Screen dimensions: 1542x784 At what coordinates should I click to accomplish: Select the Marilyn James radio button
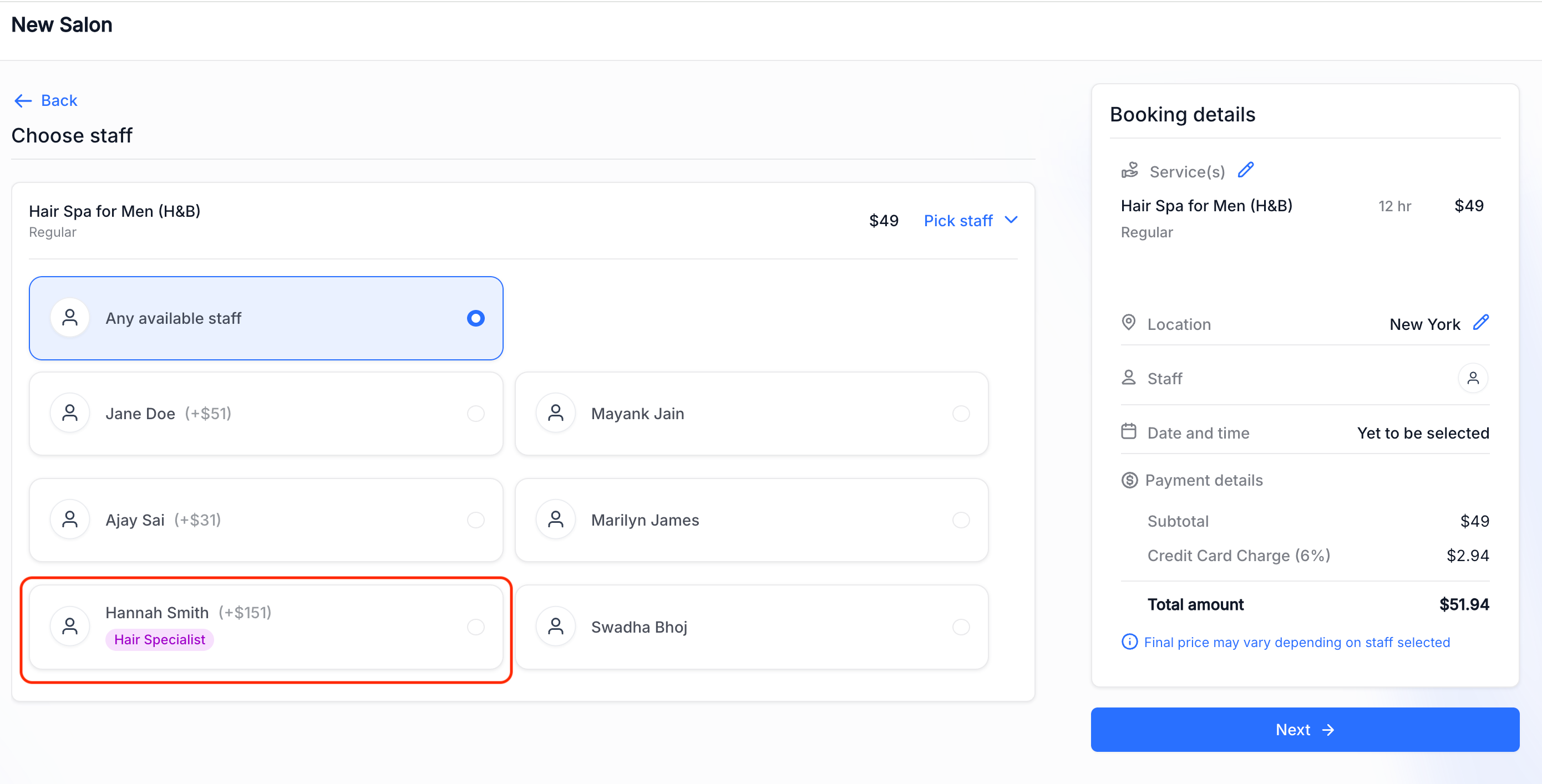[961, 520]
